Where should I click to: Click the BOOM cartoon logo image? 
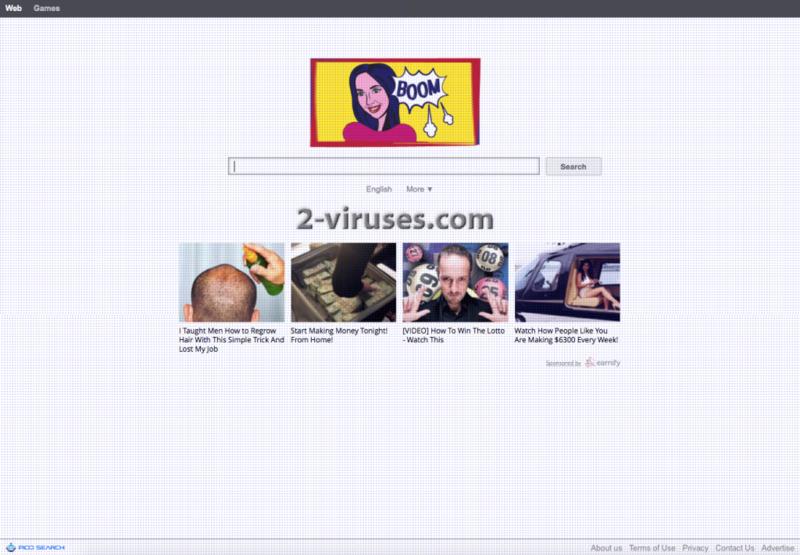point(395,102)
